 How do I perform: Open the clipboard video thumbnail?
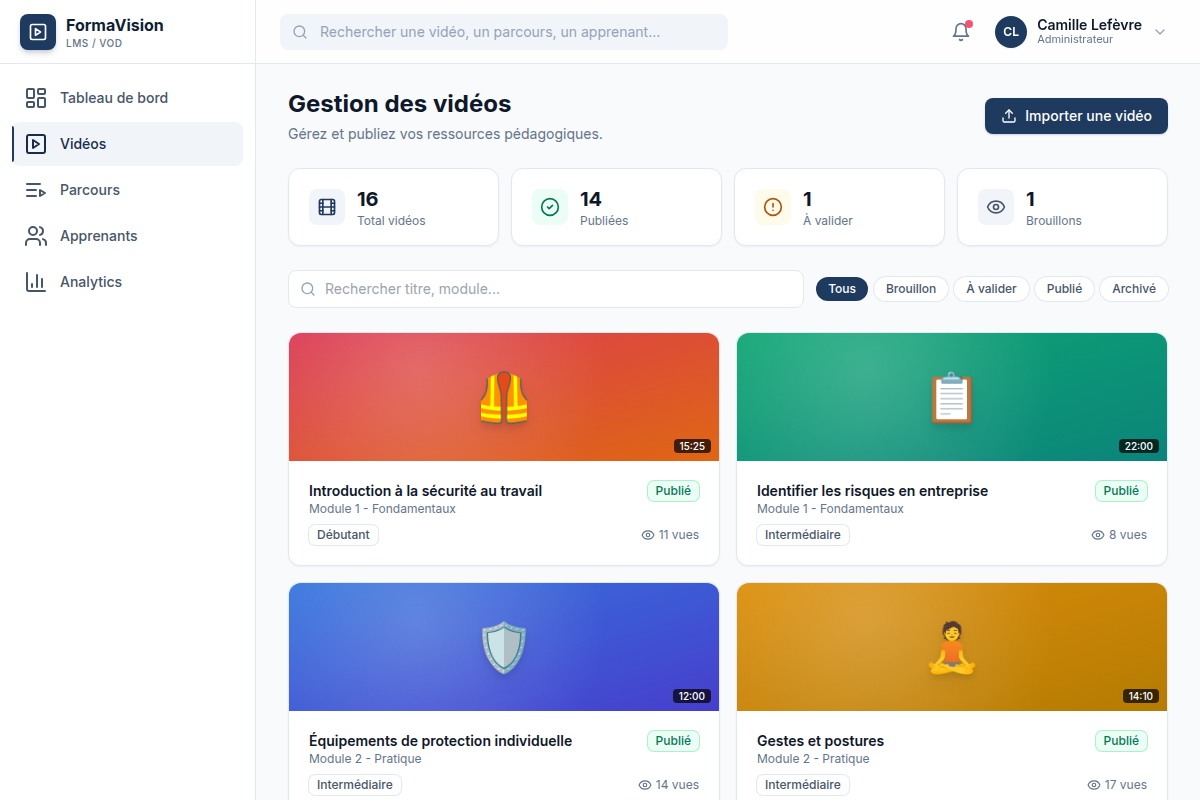coord(952,397)
